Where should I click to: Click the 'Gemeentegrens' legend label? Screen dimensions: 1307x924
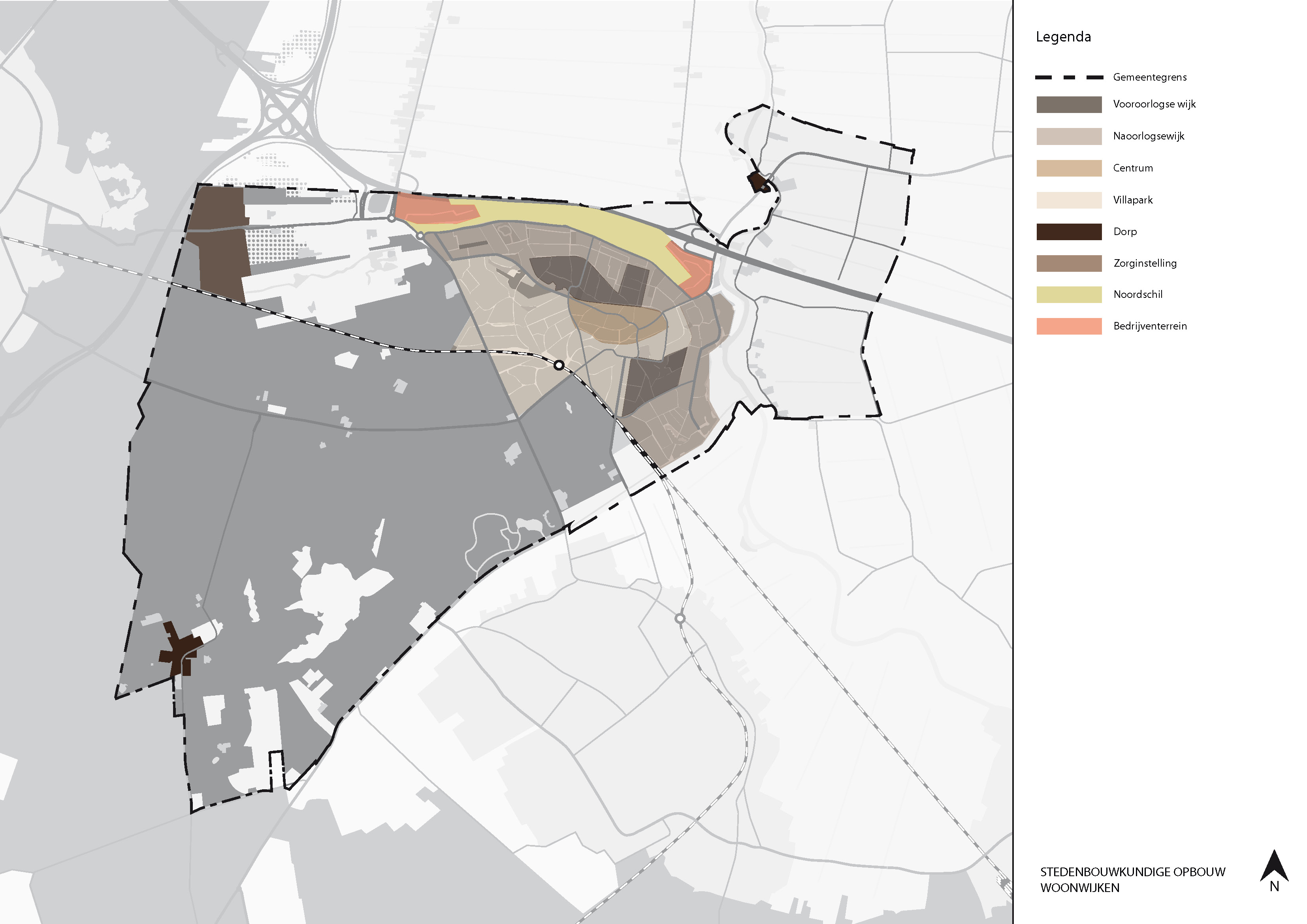[x=1149, y=77]
